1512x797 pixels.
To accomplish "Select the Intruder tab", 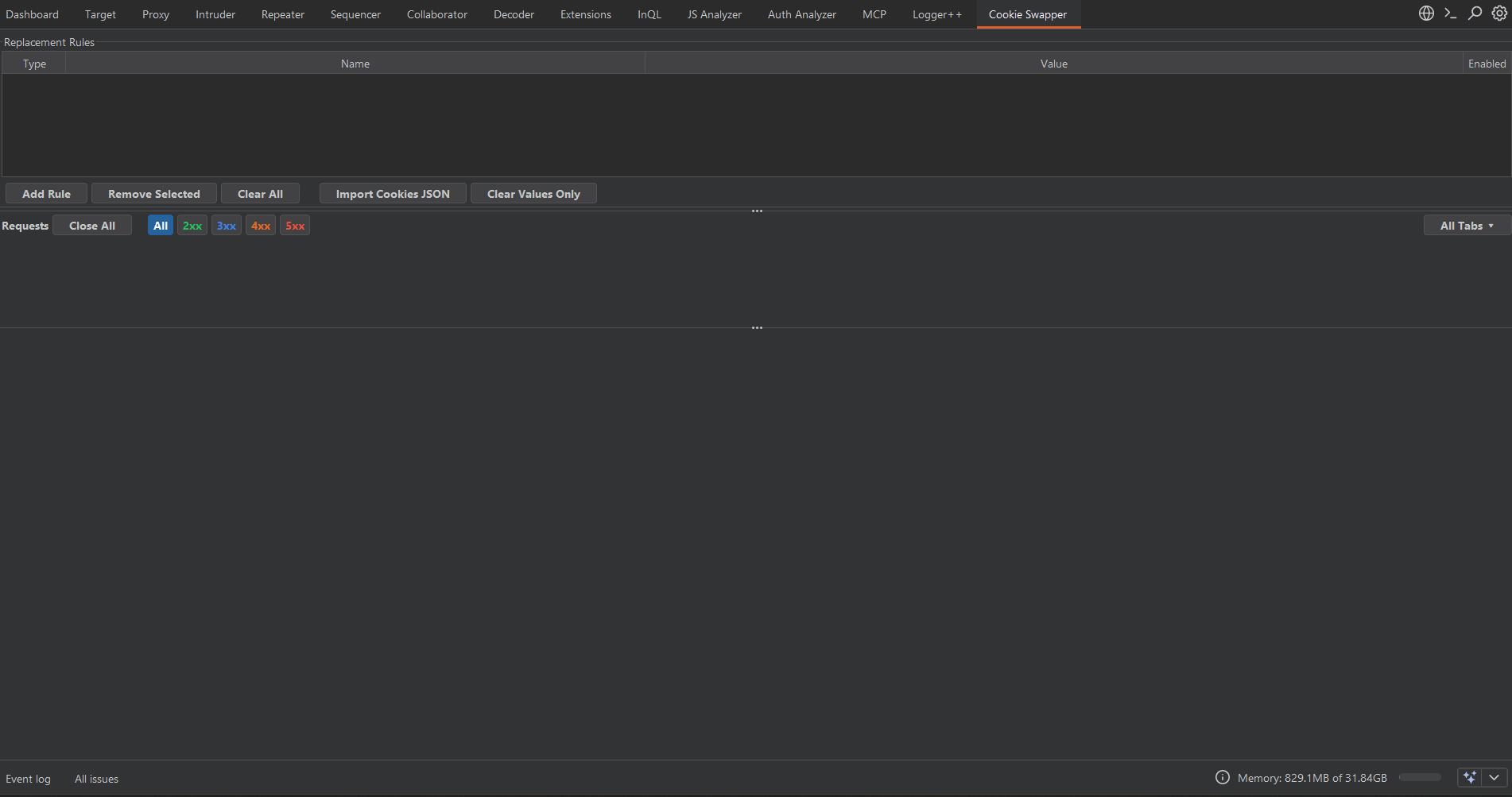I will click(x=215, y=14).
